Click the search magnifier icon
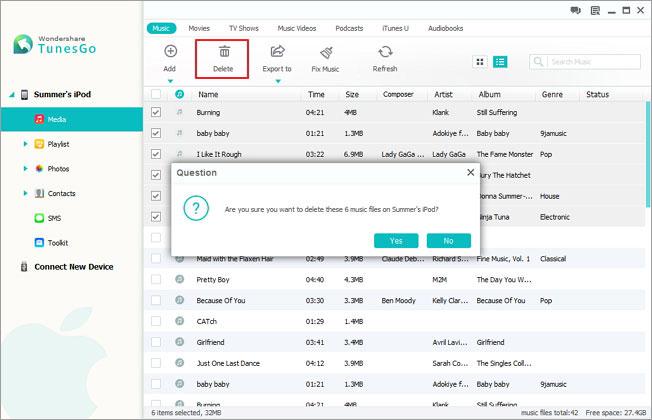Screen dimensions: 652x420 point(538,62)
